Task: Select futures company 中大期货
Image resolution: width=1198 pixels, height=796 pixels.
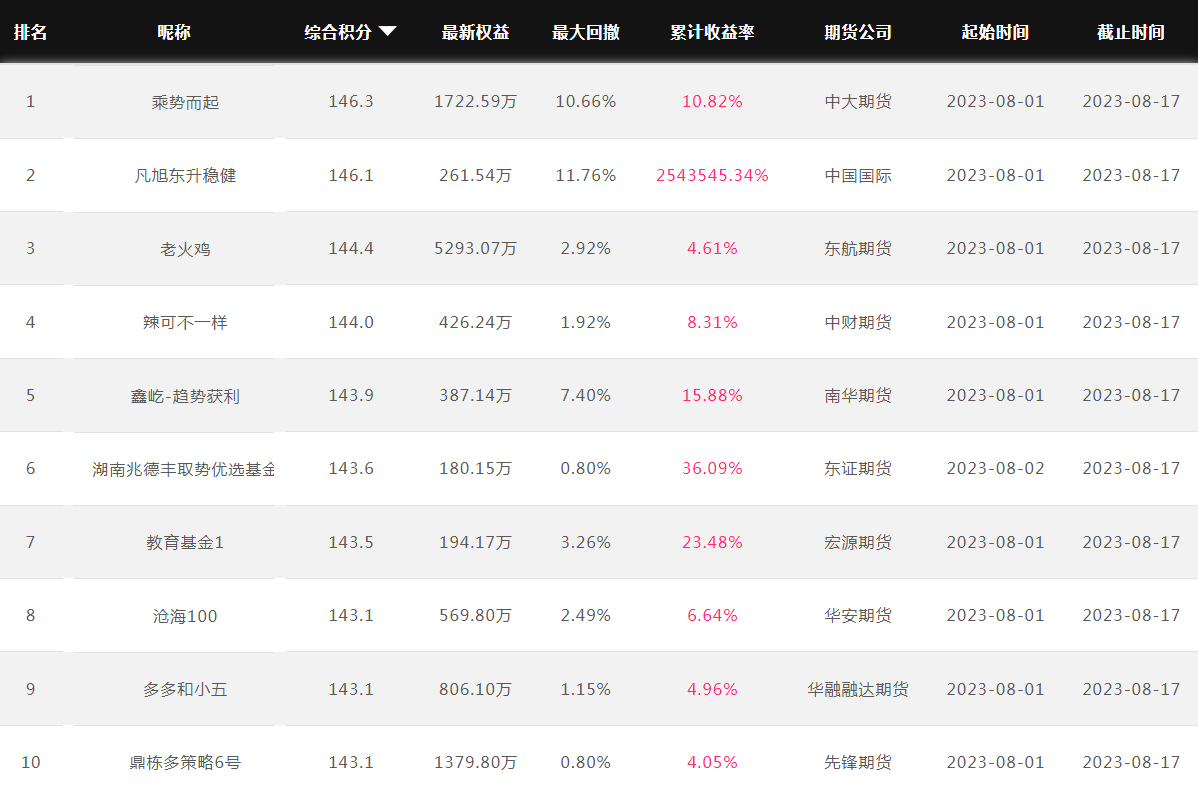Action: coord(858,102)
